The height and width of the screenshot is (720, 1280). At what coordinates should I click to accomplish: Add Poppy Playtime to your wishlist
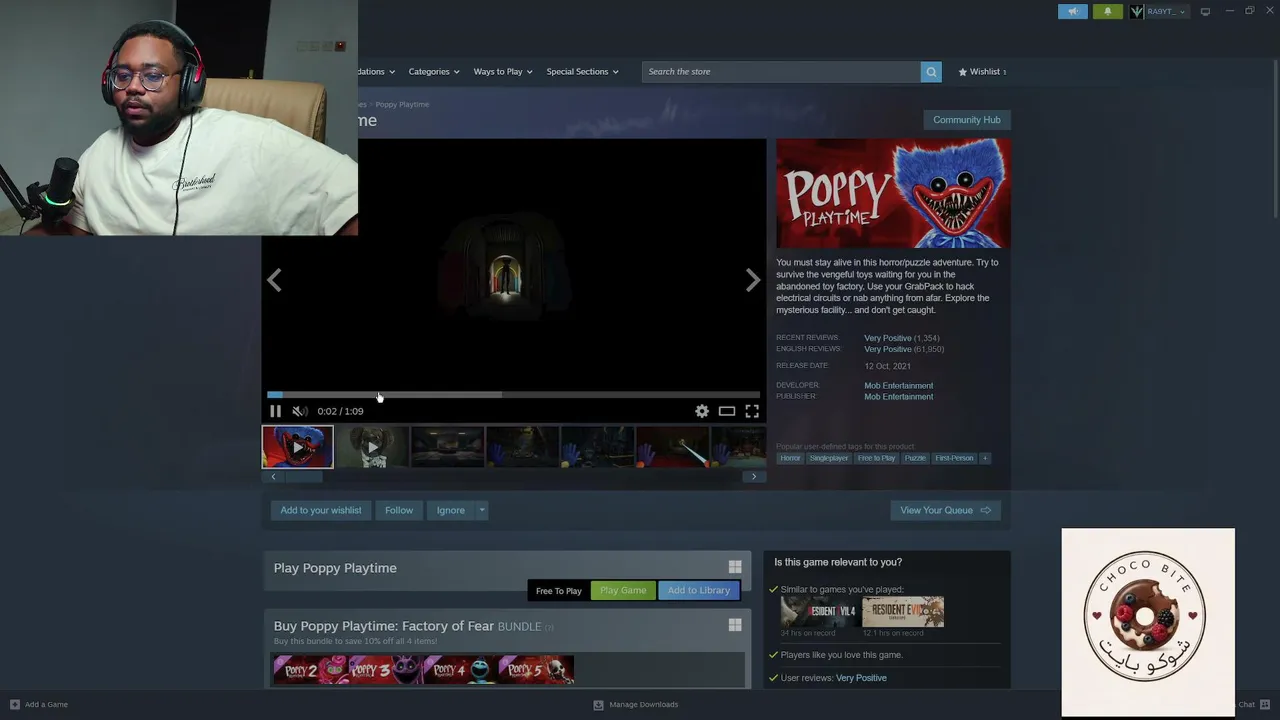point(321,510)
